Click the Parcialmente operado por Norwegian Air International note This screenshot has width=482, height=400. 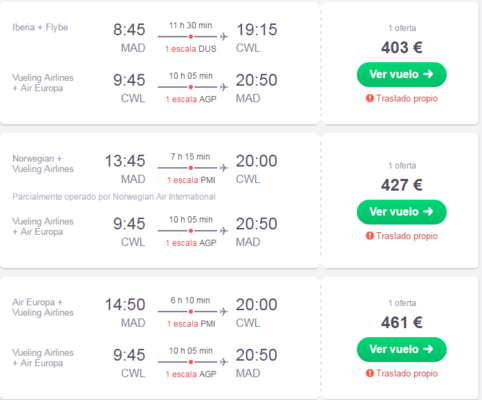pos(114,197)
